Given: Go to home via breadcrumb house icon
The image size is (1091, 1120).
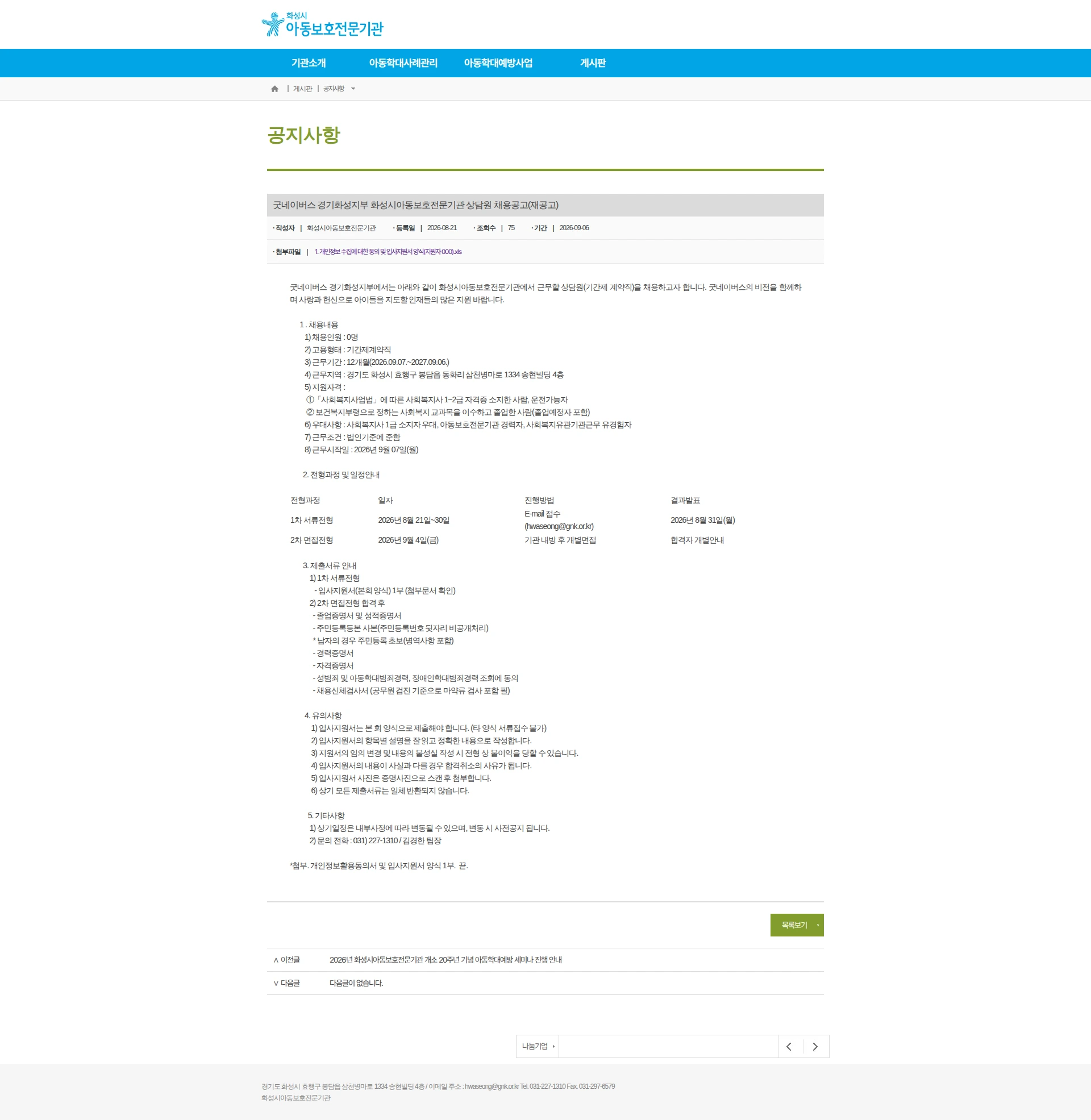Looking at the screenshot, I should 274,89.
